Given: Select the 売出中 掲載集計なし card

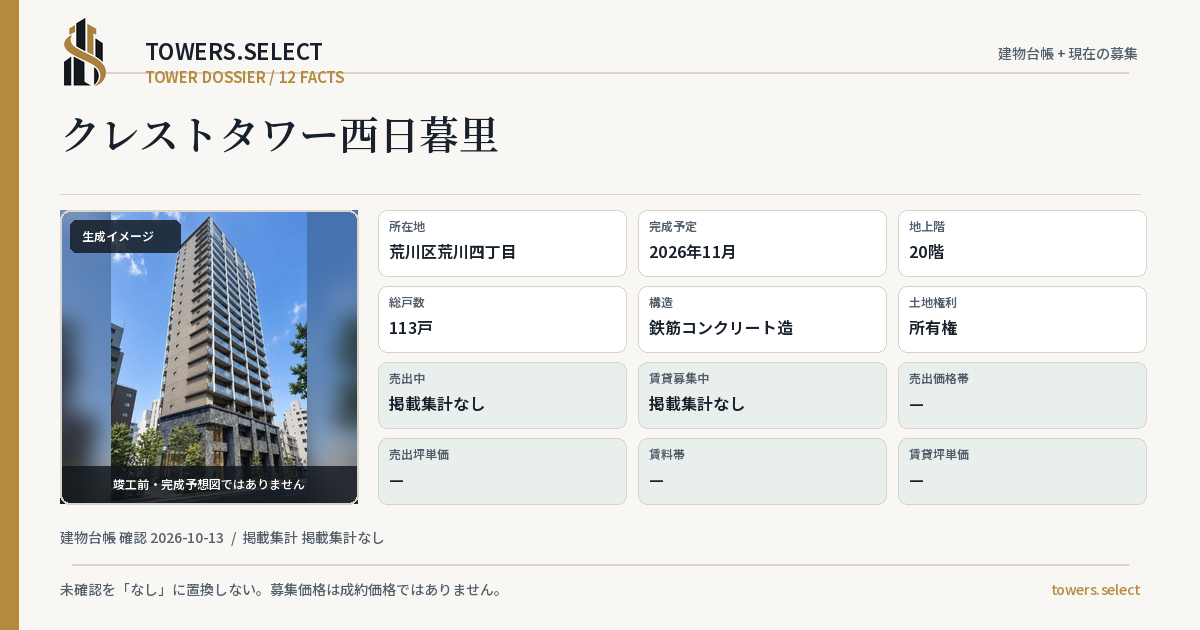Looking at the screenshot, I should point(502,395).
